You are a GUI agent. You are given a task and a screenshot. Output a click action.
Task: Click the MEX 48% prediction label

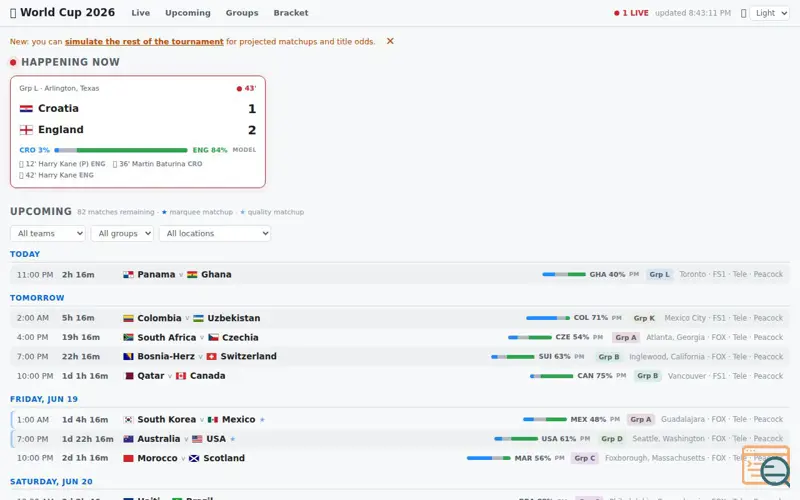pos(588,420)
